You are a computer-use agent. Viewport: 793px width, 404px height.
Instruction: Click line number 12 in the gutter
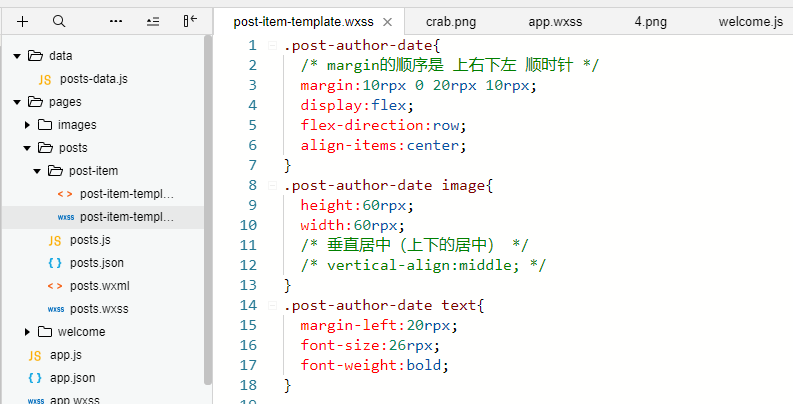pos(248,265)
